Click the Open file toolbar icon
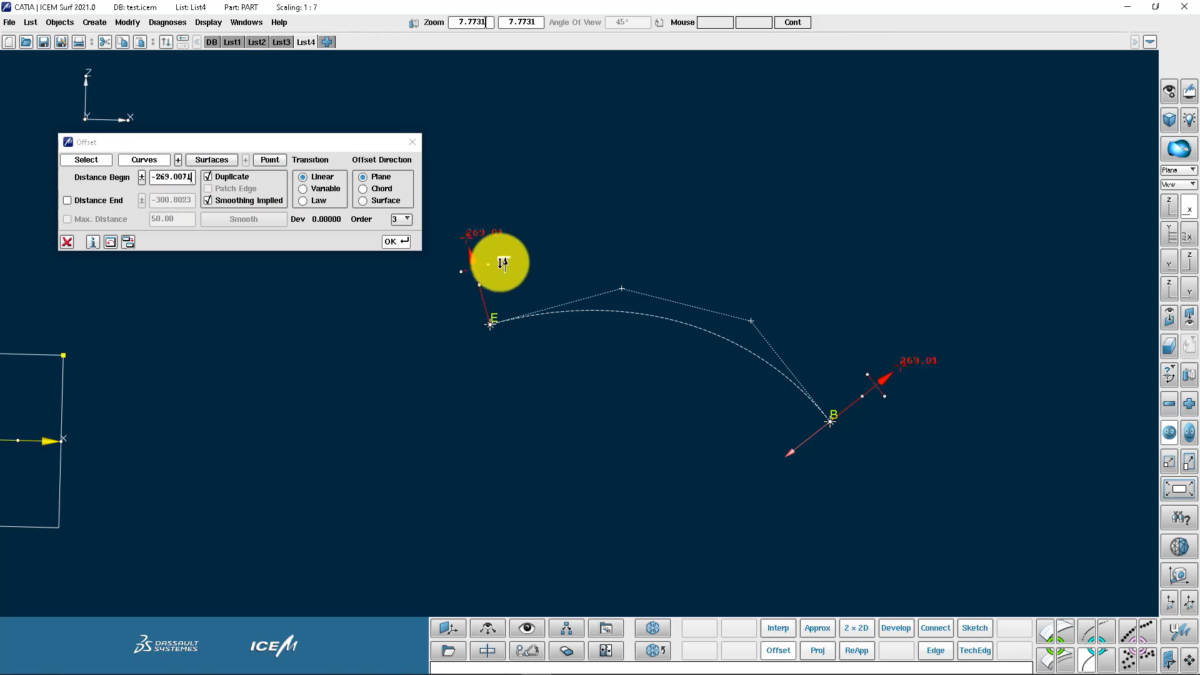The width and height of the screenshot is (1200, 675). (x=26, y=42)
